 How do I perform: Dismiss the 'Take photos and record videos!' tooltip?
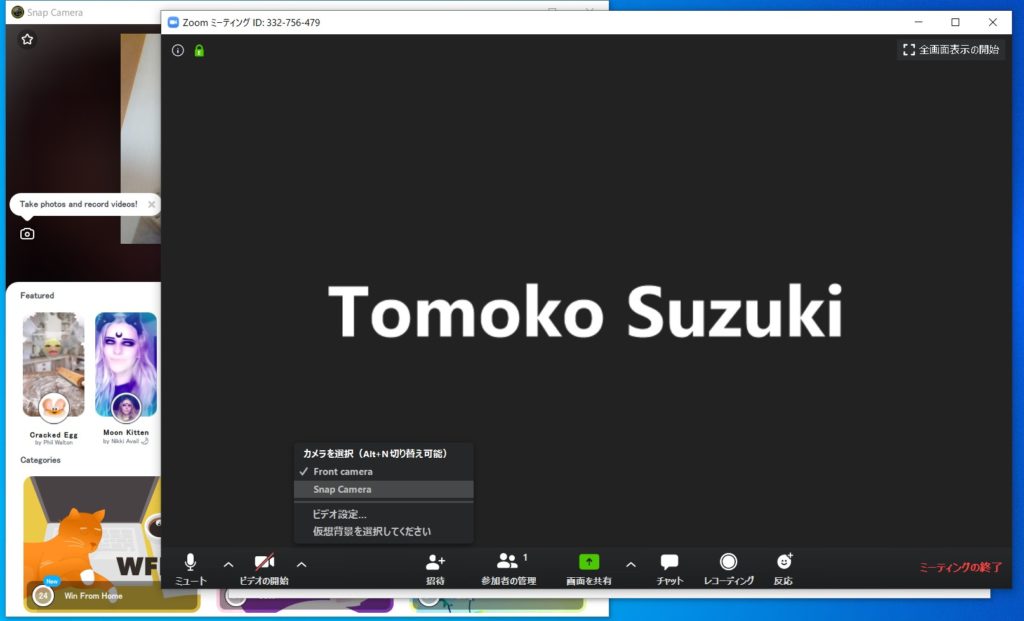[x=152, y=204]
